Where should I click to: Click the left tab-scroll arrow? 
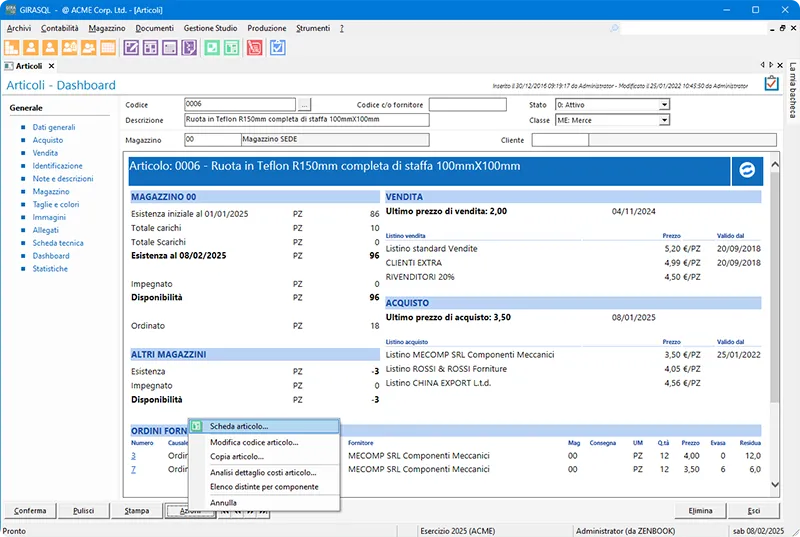762,65
